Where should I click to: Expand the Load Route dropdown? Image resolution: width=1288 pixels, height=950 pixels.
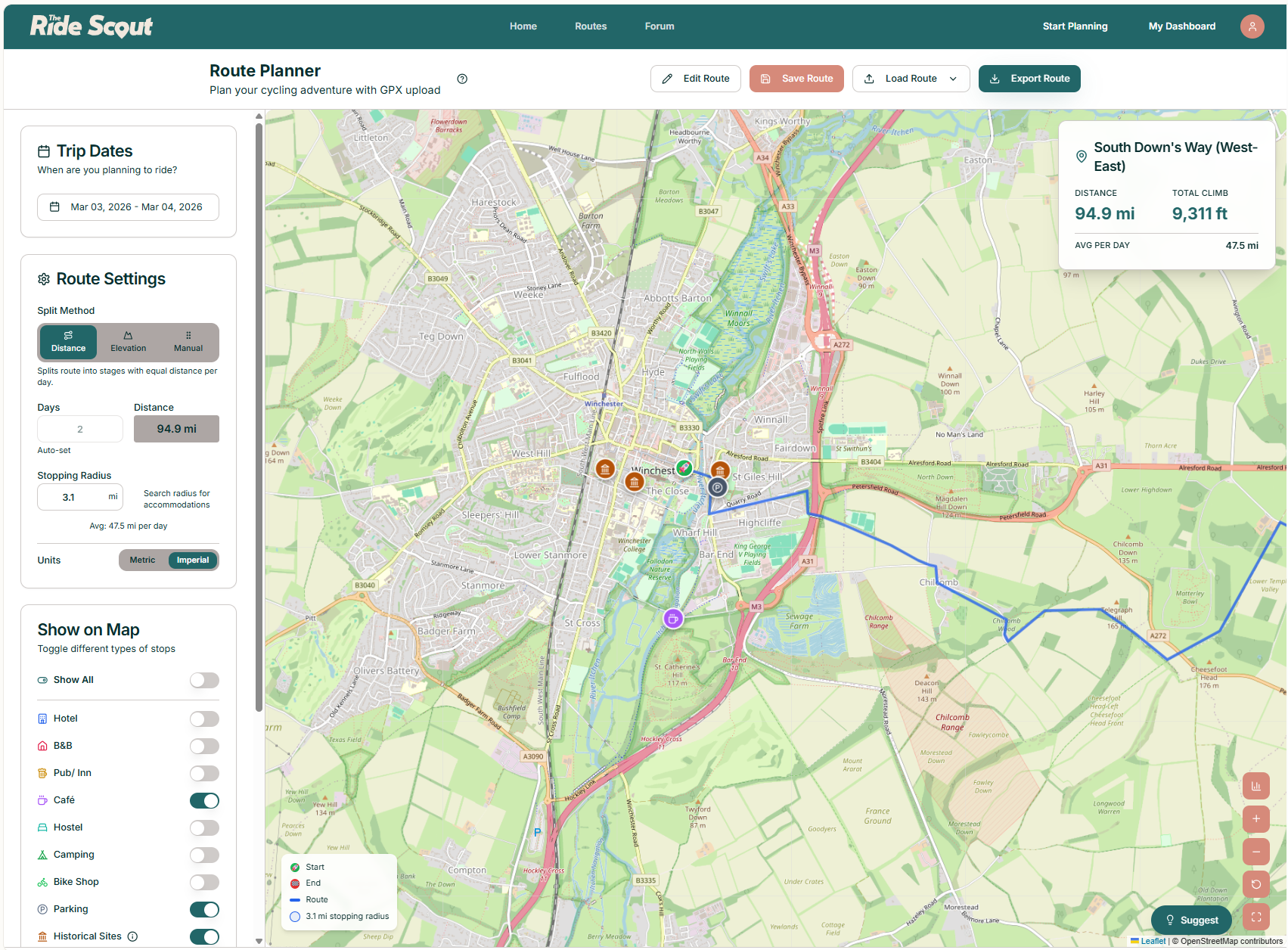point(911,79)
